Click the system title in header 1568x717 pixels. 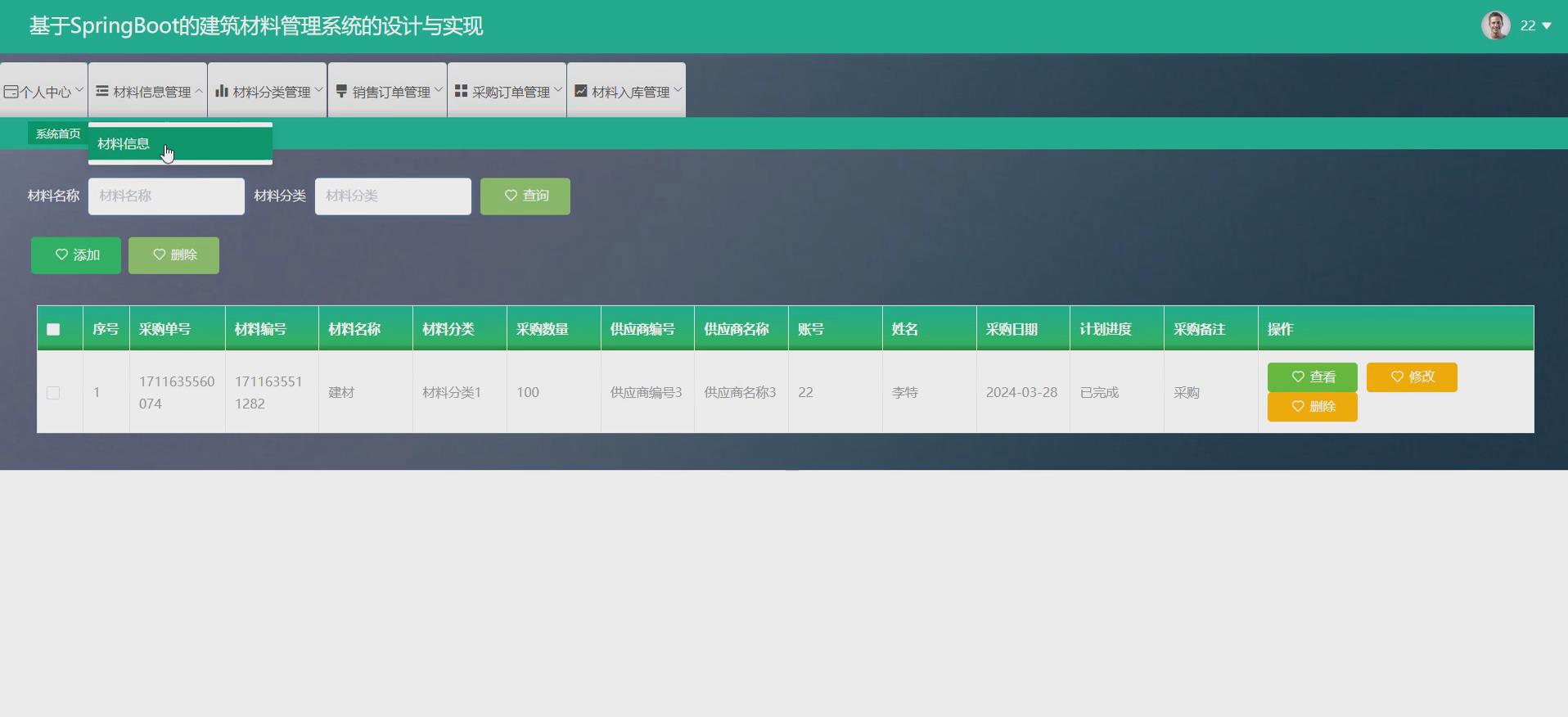256,26
